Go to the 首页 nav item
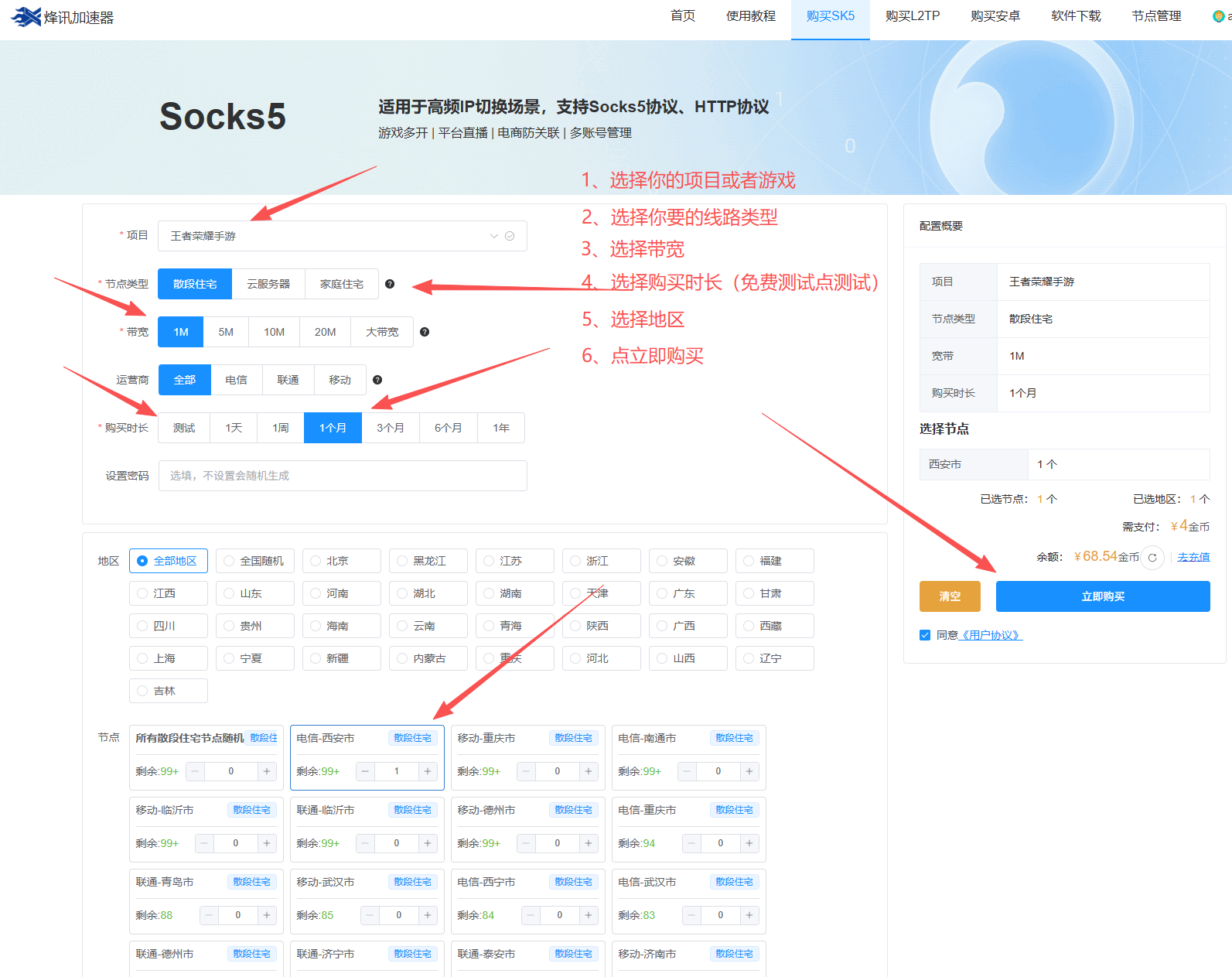Screen dimensions: 1232x977 click(x=683, y=16)
